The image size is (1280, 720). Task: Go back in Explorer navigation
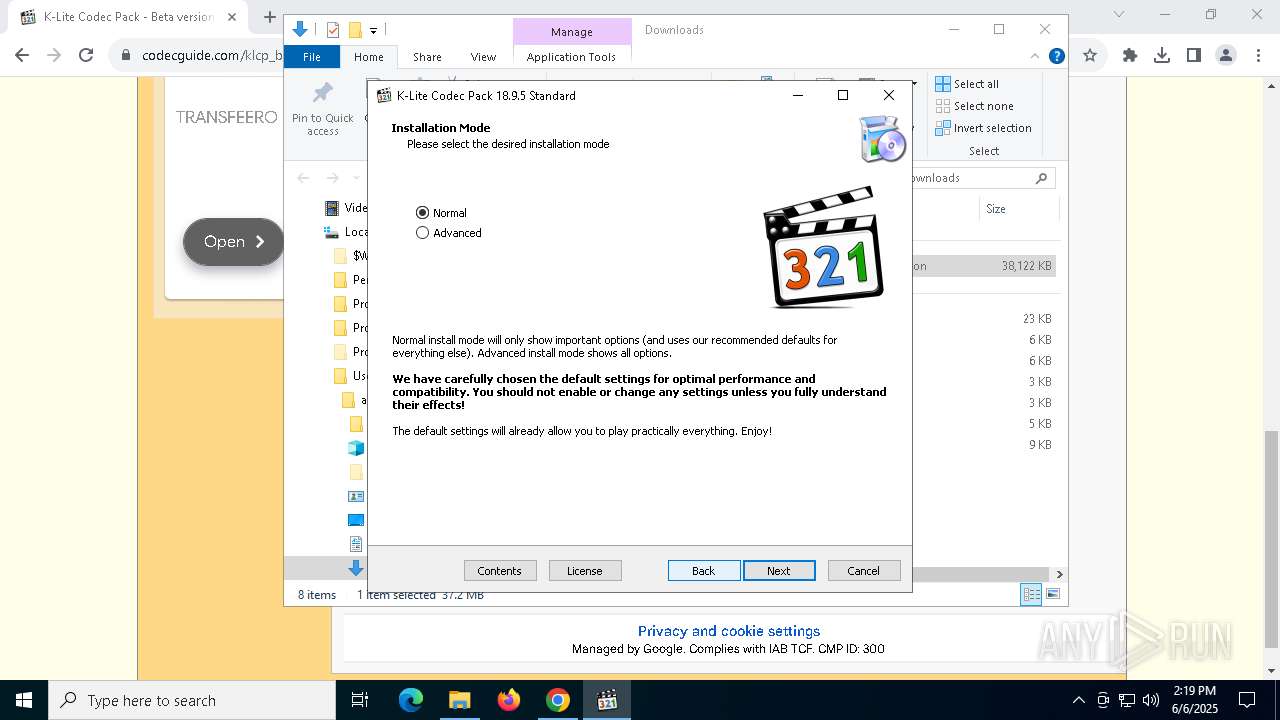303,178
